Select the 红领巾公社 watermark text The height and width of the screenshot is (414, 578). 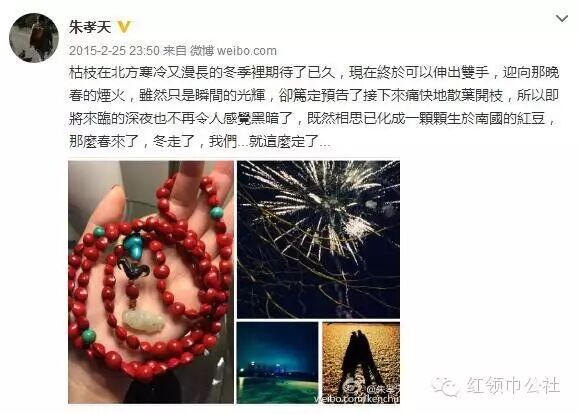coord(513,386)
